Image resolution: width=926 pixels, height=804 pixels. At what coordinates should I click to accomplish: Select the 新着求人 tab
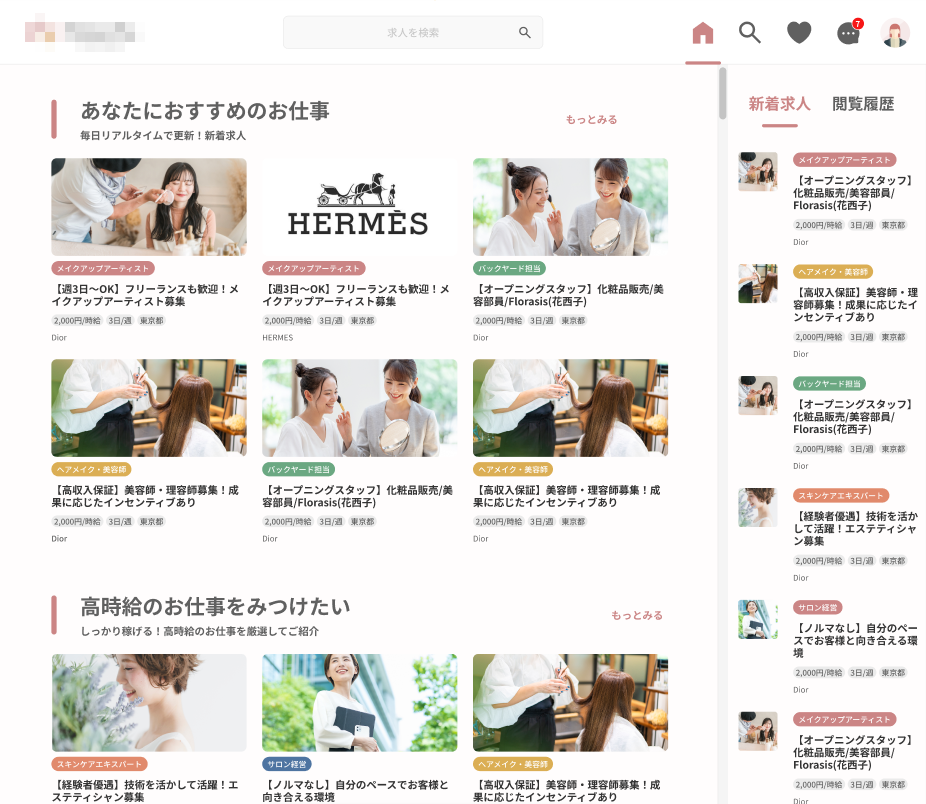(779, 104)
